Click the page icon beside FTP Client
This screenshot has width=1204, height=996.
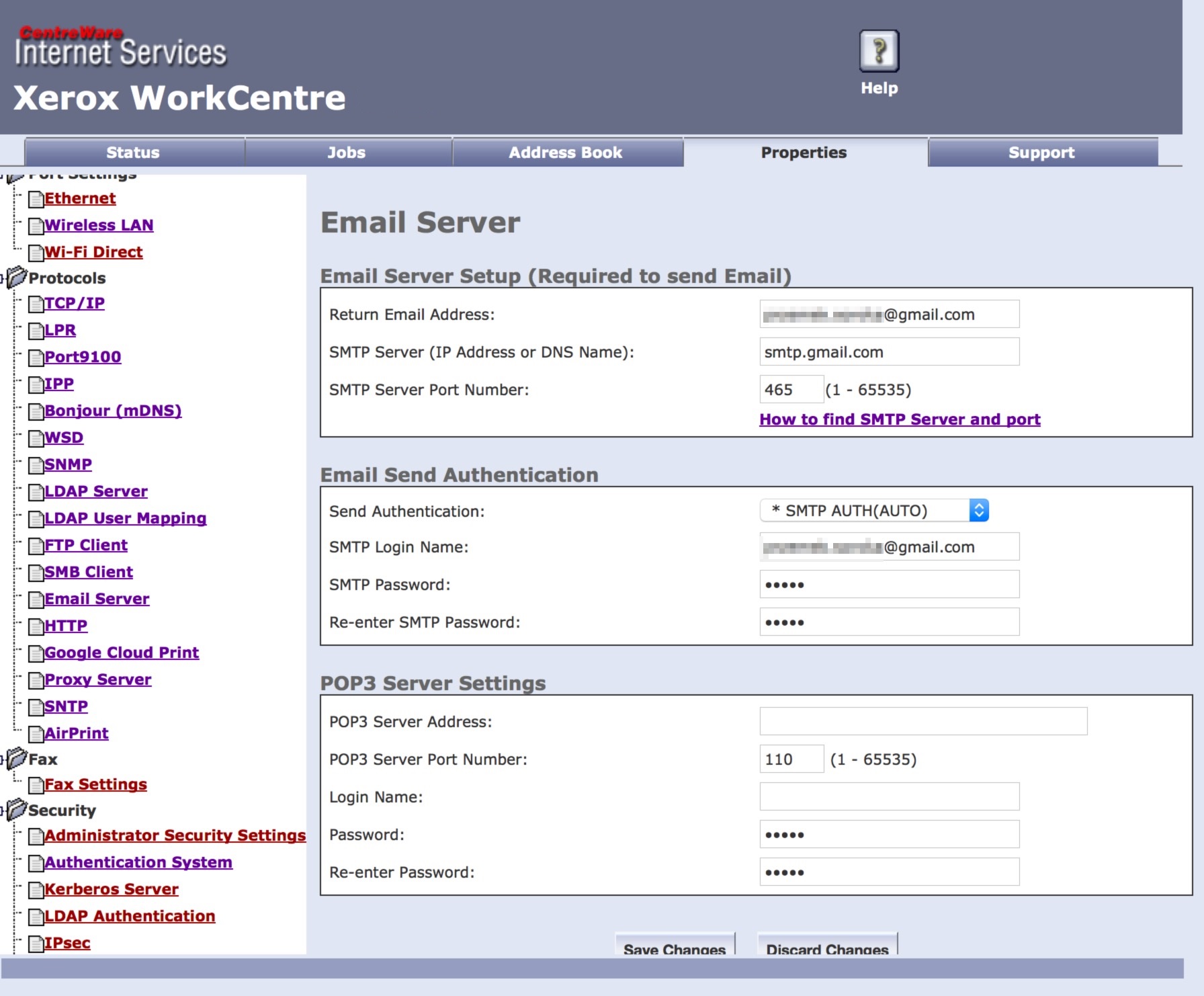coord(36,546)
